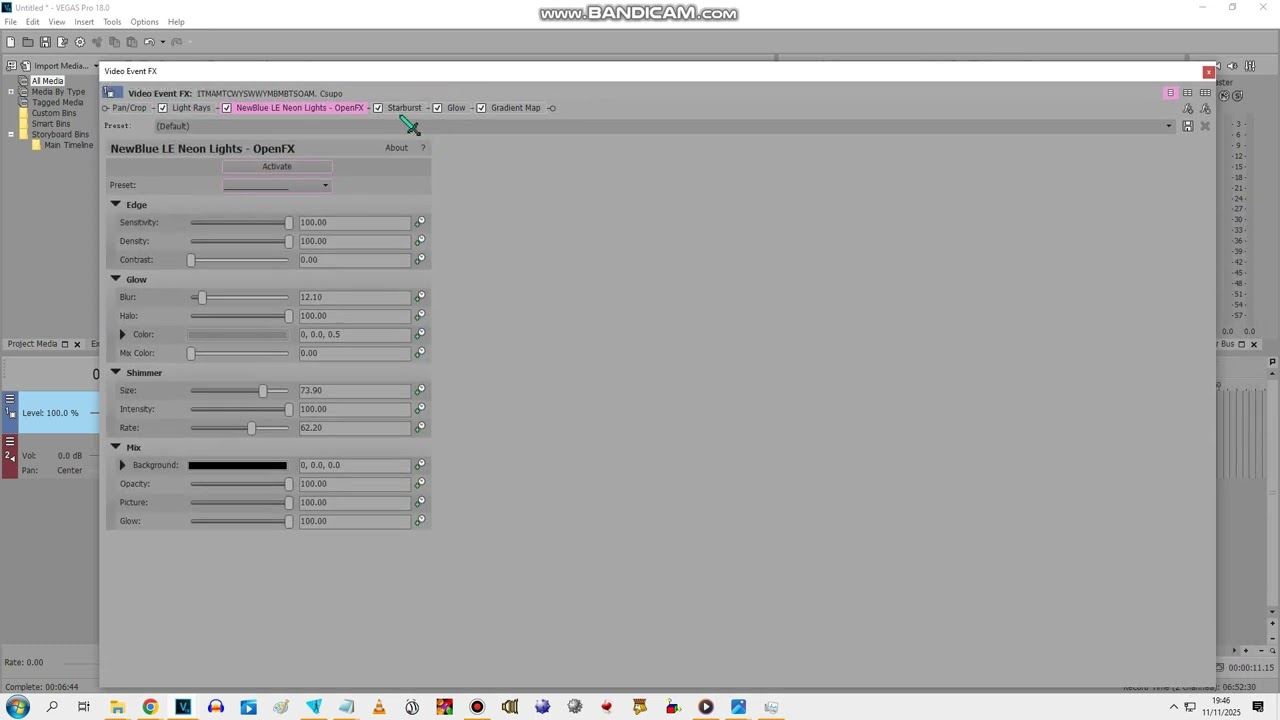Expand the Glow Color parameter
This screenshot has height=720, width=1280.
(123, 334)
